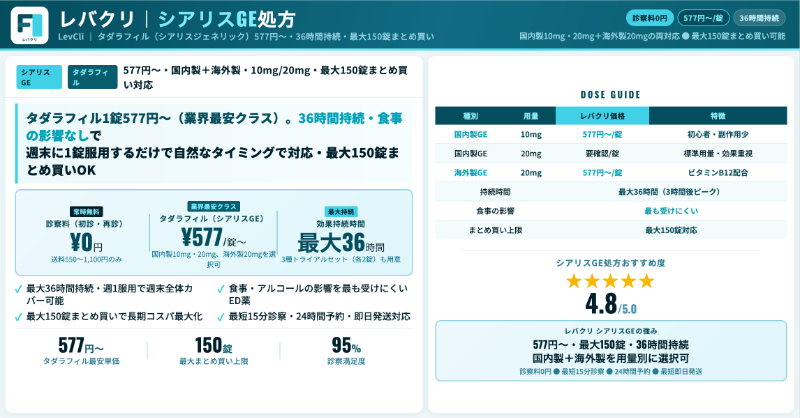Select the 577円〜/錠 header pill
800x418 pixels.
tap(703, 18)
